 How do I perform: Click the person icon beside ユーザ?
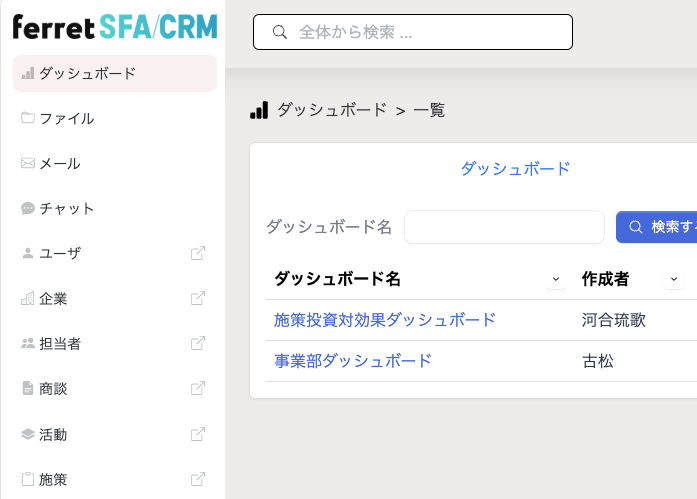click(x=28, y=253)
